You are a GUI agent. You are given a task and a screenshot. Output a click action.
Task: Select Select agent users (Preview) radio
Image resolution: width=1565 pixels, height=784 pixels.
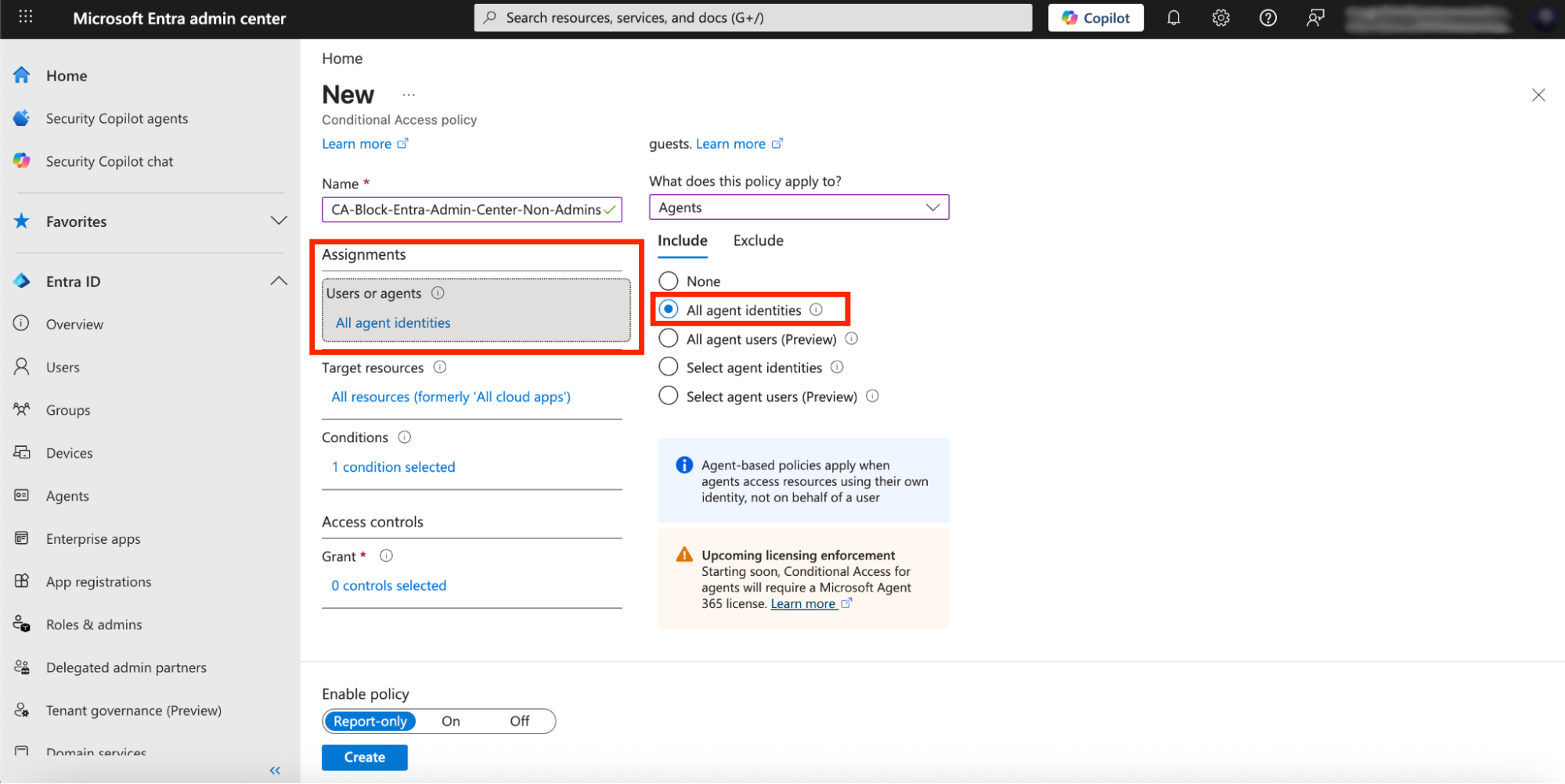(x=668, y=396)
